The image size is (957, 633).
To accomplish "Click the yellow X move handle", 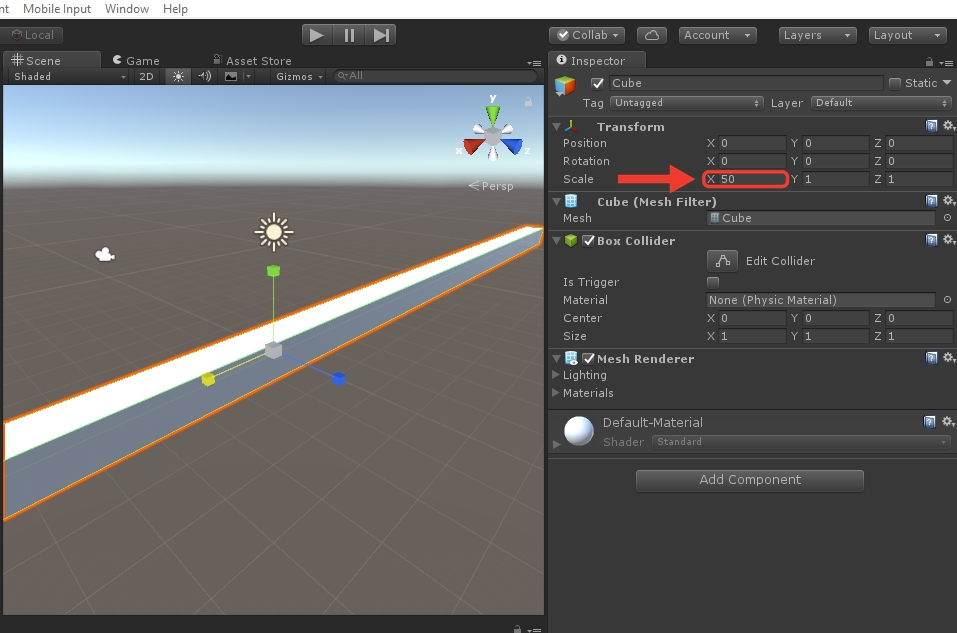I will [x=208, y=379].
